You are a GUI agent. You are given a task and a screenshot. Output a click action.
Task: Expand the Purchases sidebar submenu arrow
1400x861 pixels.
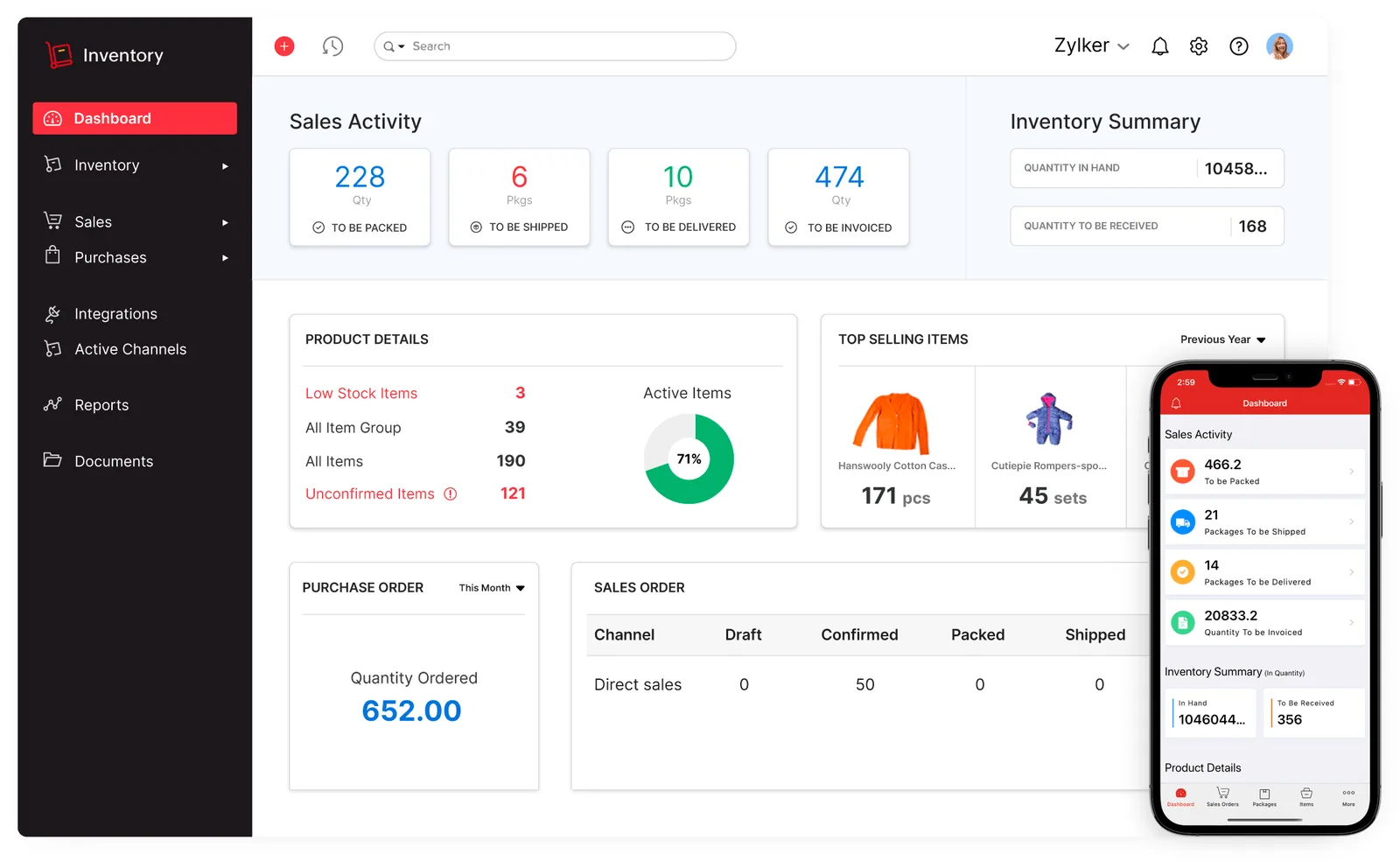[225, 258]
